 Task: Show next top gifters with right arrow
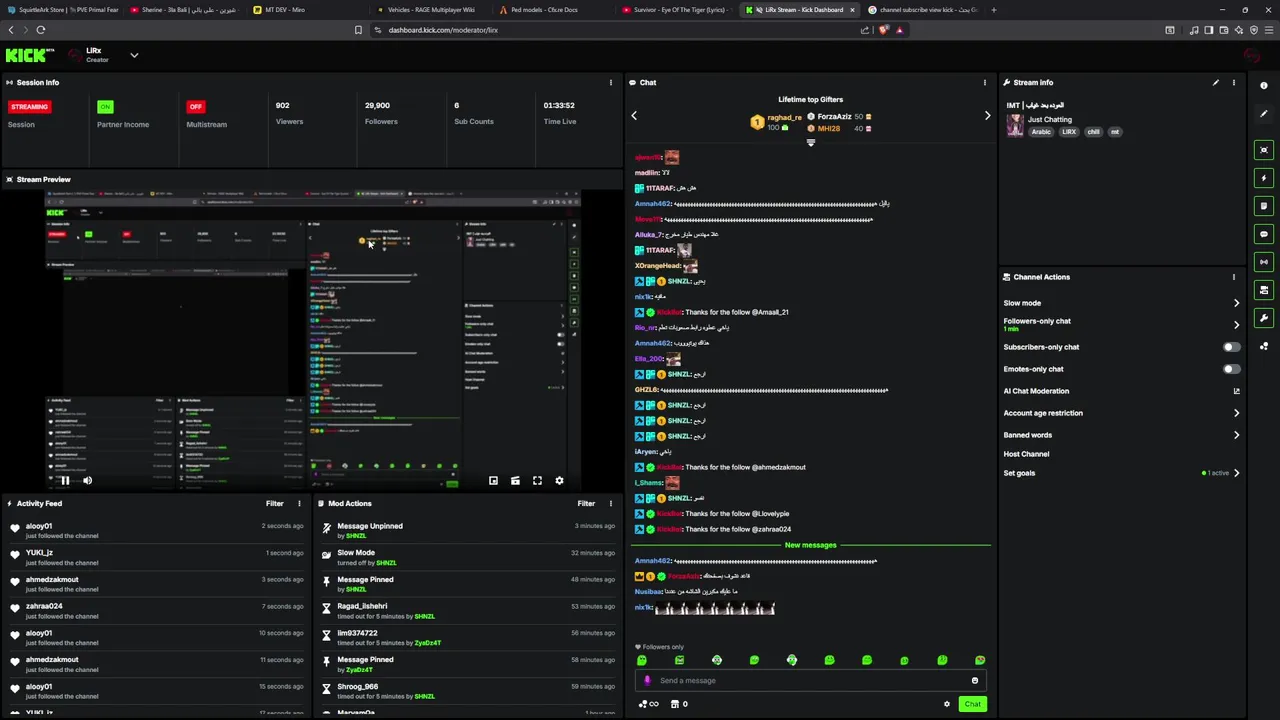click(987, 116)
